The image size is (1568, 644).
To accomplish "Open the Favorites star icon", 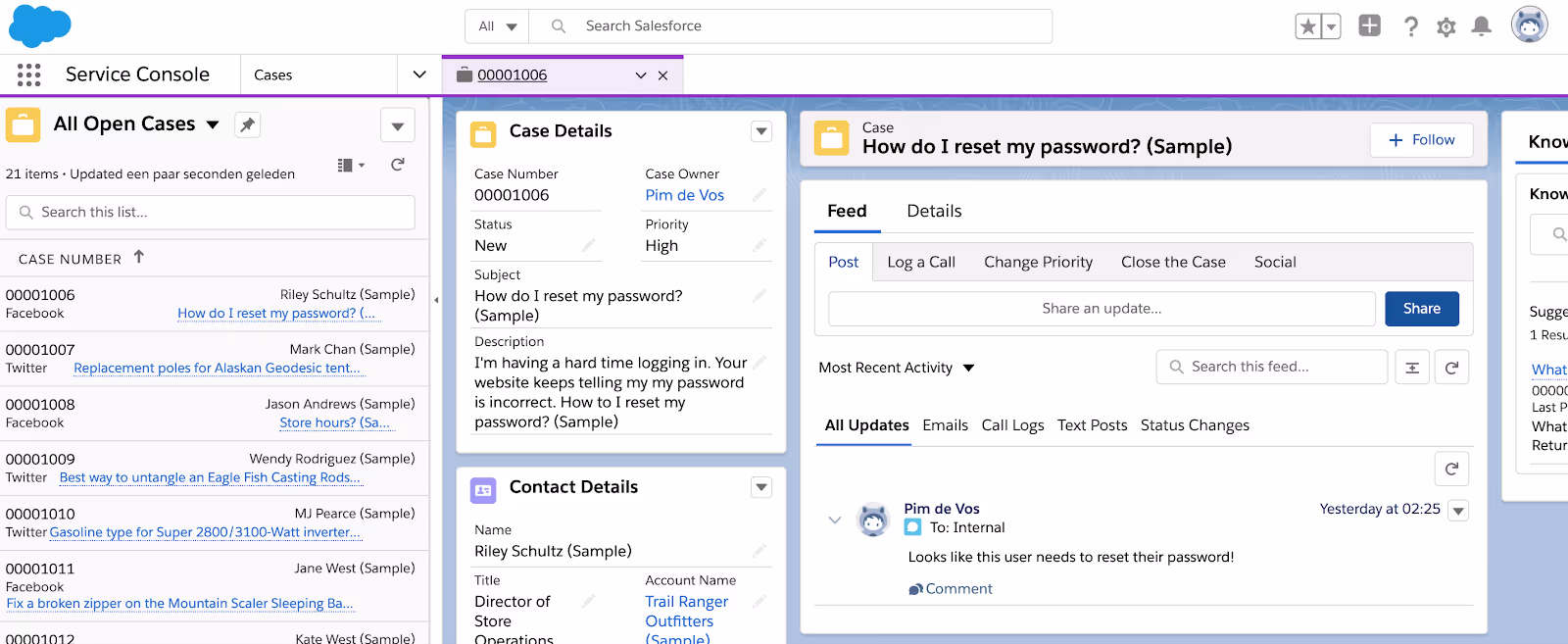I will tap(1307, 26).
